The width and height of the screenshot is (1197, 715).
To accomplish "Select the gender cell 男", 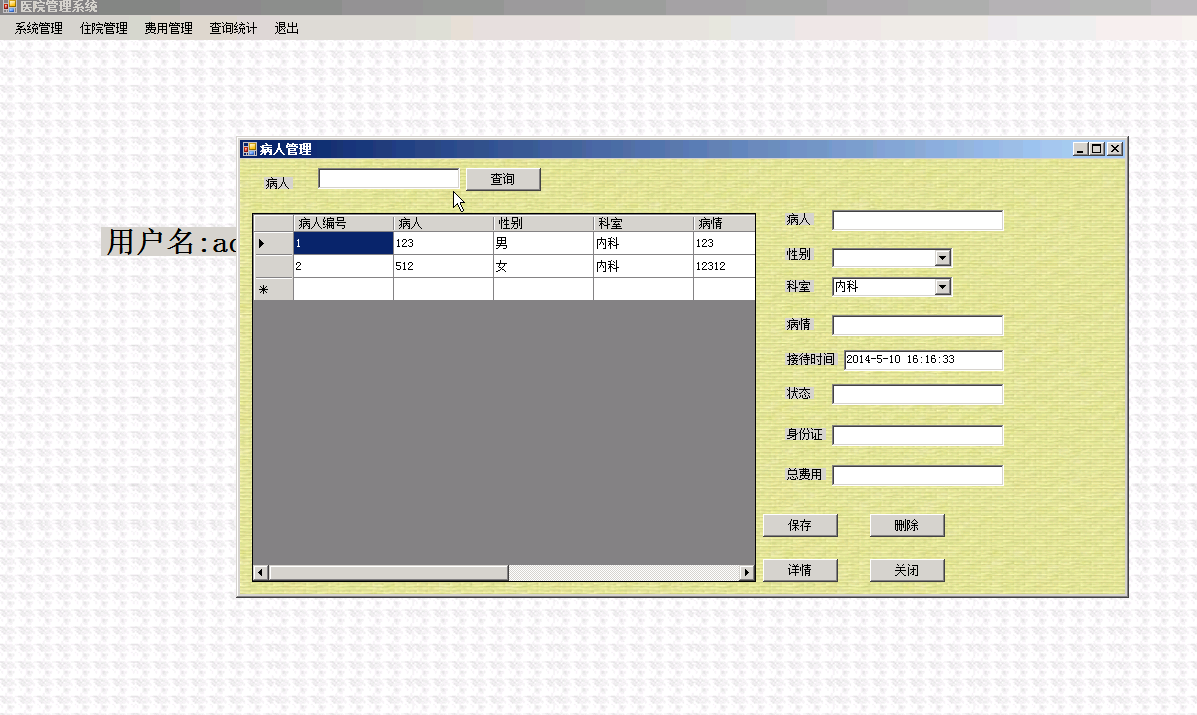I will coord(544,243).
